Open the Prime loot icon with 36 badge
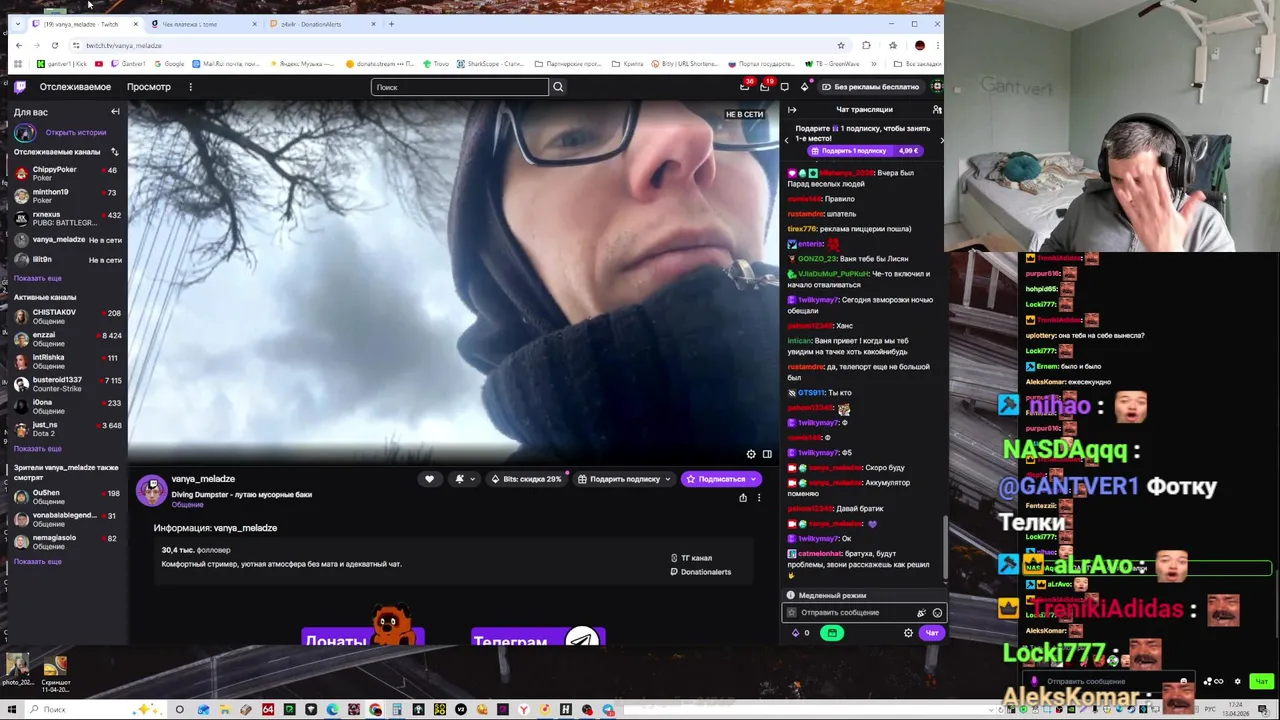The height and width of the screenshot is (720, 1280). [744, 87]
